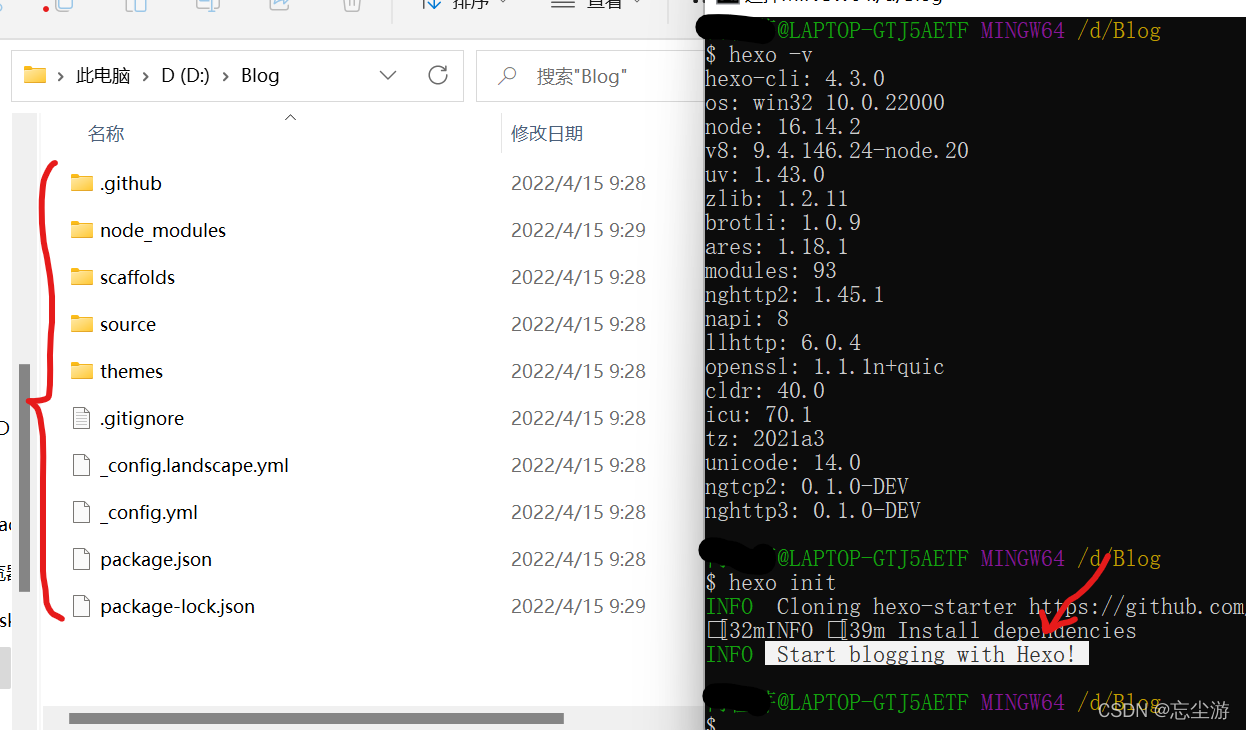Viewport: 1246px width, 730px height.
Task: Select the _config.yml file name
Action: tap(149, 512)
